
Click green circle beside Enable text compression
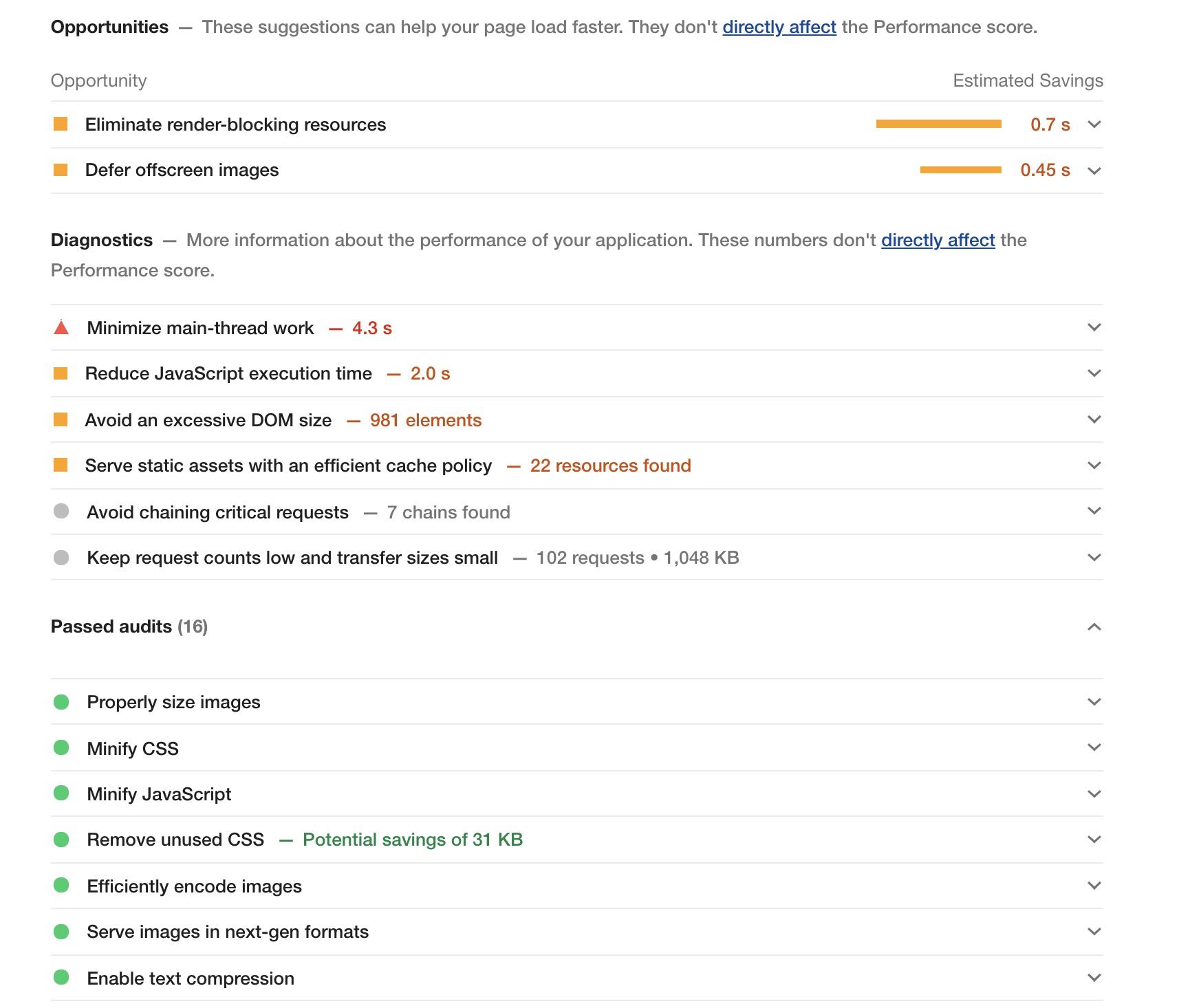point(61,978)
